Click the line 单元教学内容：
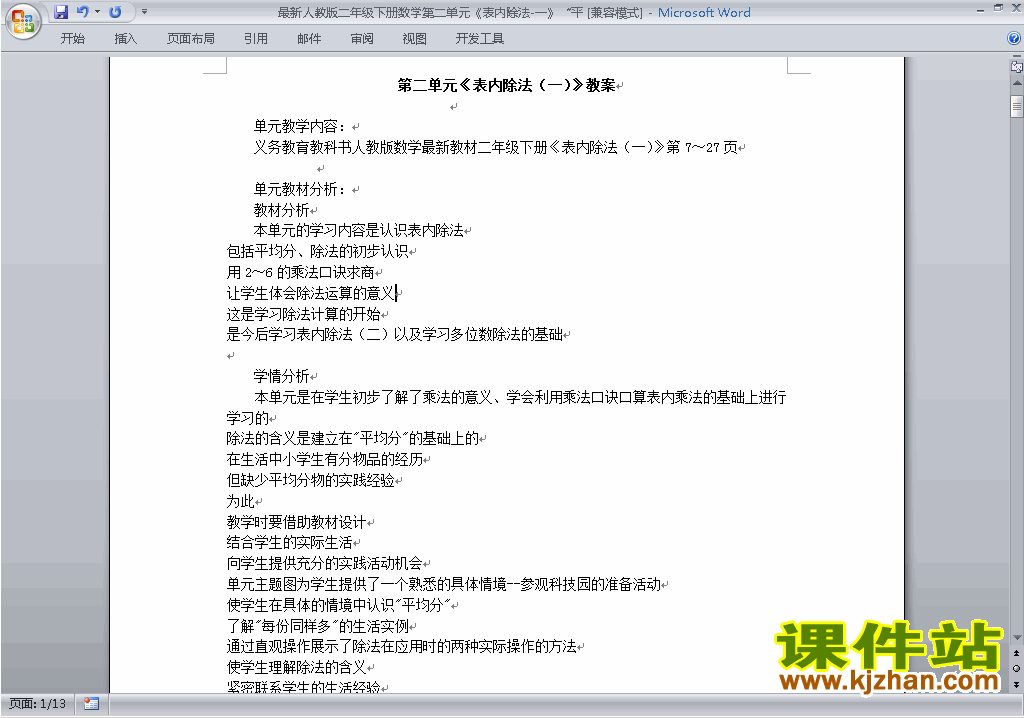This screenshot has width=1024, height=718. [300, 126]
